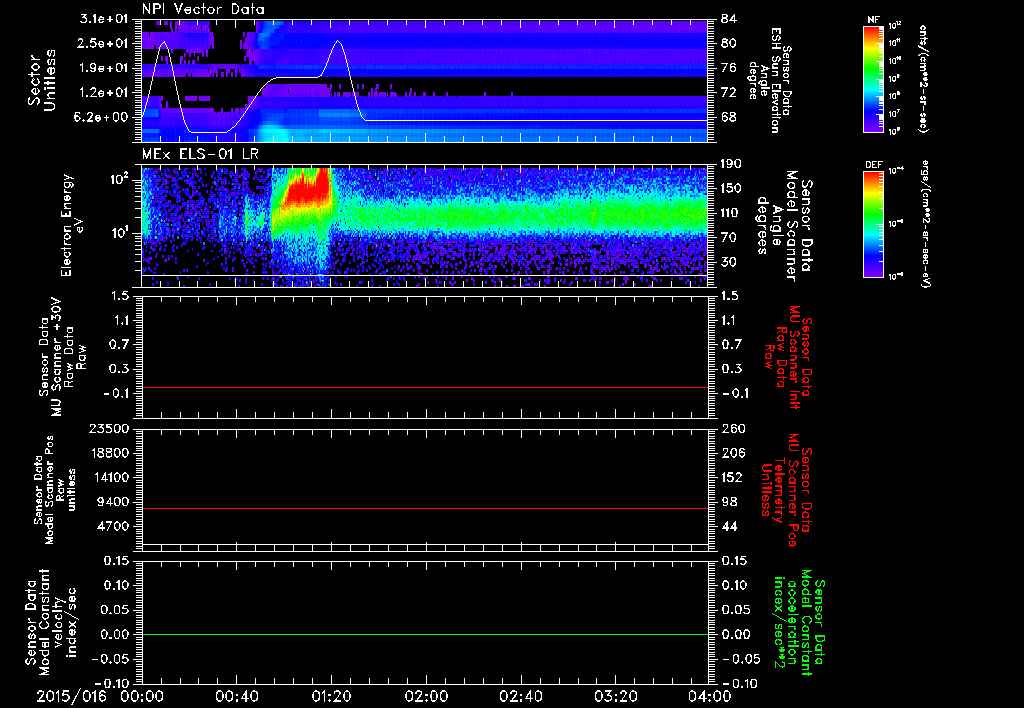Click the 190 scanner angle tick

click(732, 164)
